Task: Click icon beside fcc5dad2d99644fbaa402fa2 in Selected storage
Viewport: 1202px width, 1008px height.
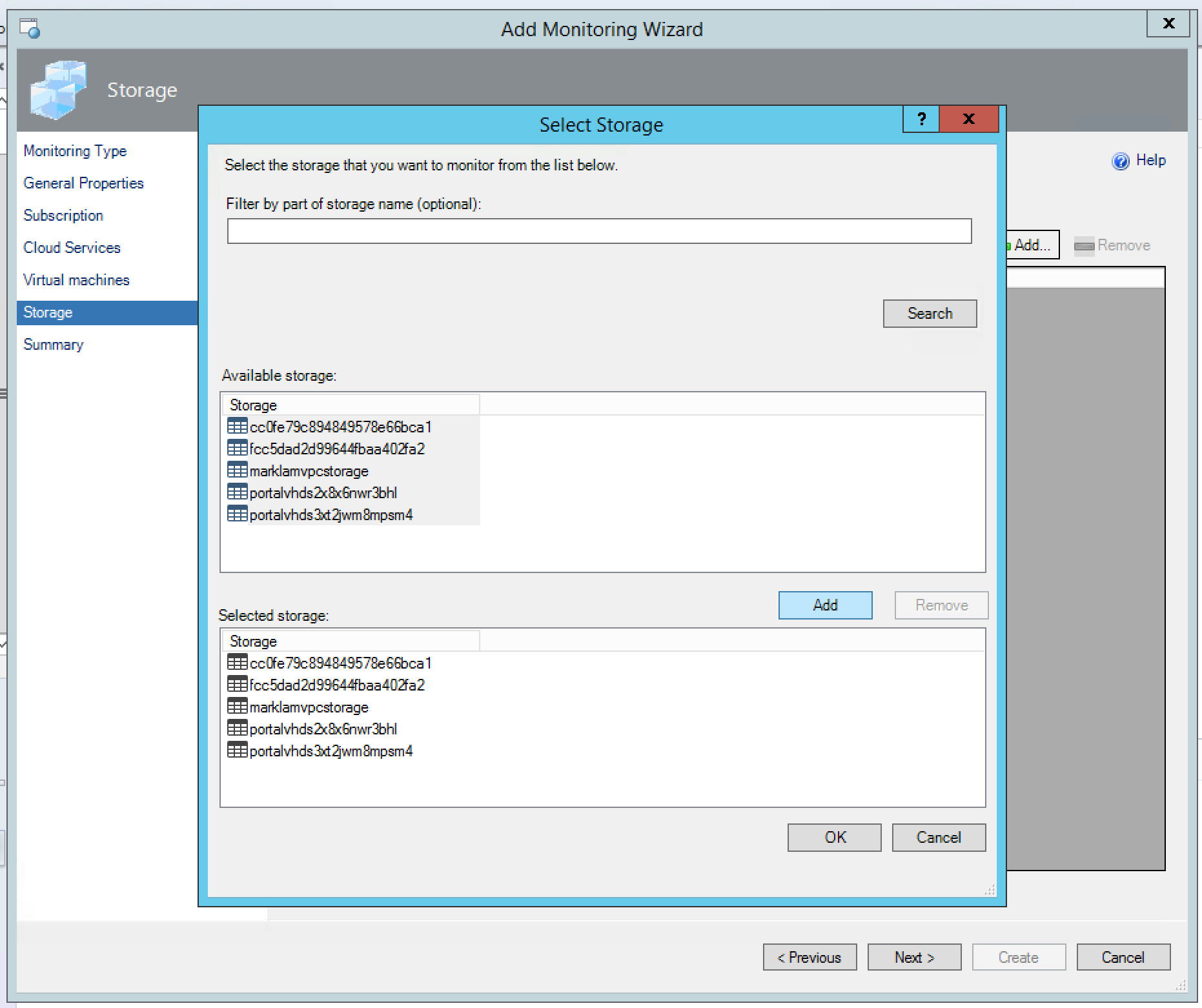Action: [237, 685]
